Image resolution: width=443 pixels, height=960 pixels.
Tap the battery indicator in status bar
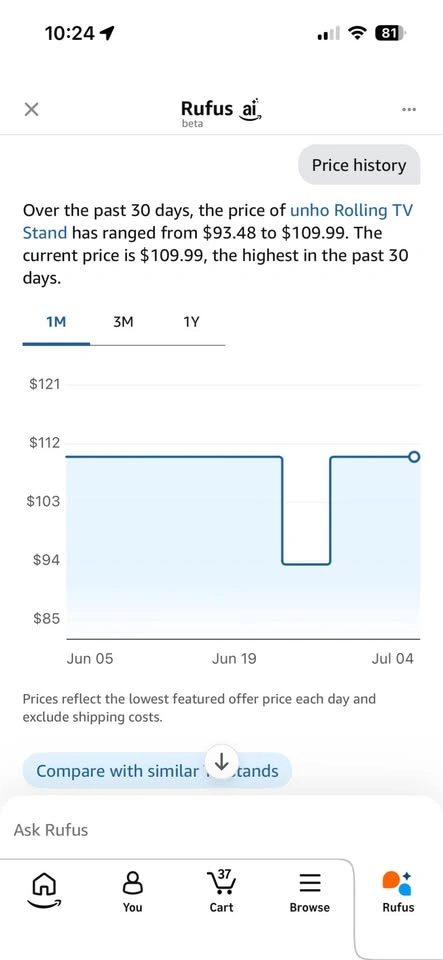(x=390, y=33)
